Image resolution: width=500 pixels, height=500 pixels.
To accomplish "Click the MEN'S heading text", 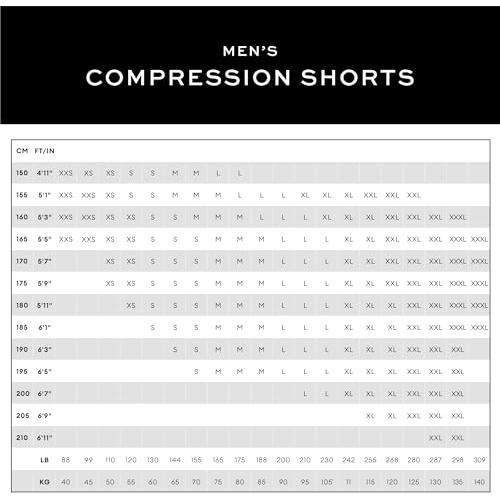I will 250,51.
